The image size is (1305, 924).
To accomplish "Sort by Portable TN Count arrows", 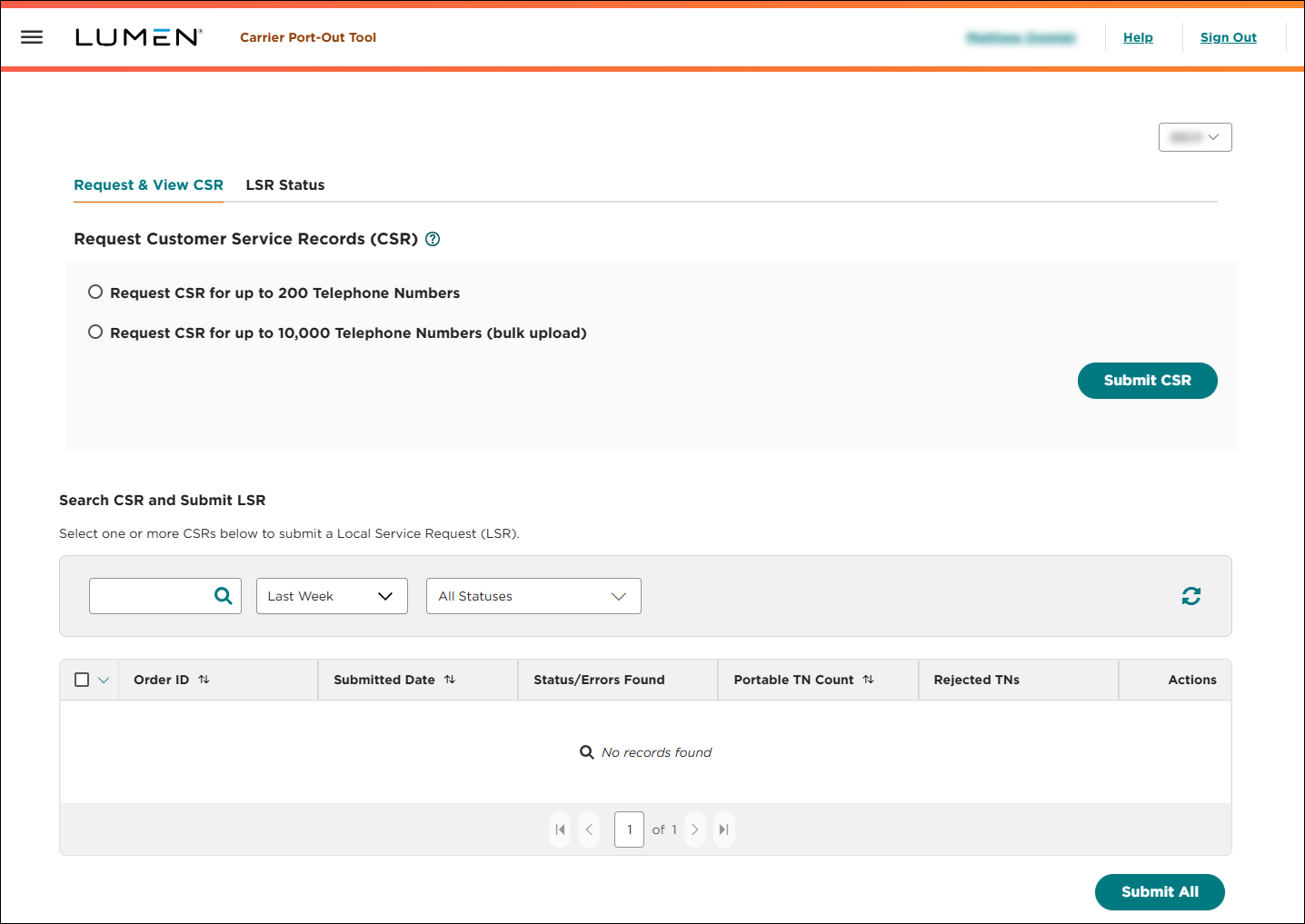I will pyautogui.click(x=868, y=680).
